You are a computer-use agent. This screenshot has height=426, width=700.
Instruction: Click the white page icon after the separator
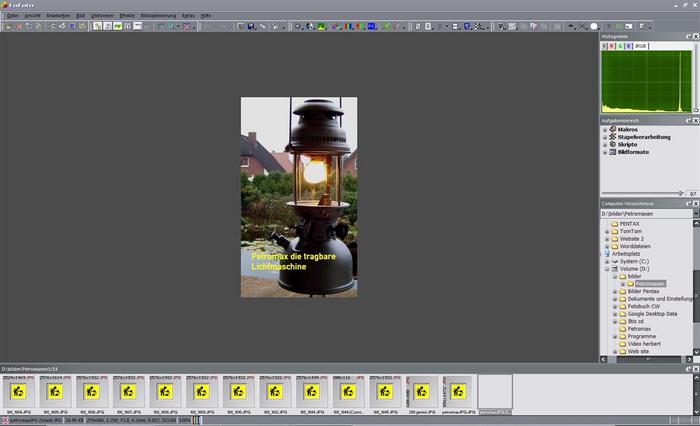(418, 27)
